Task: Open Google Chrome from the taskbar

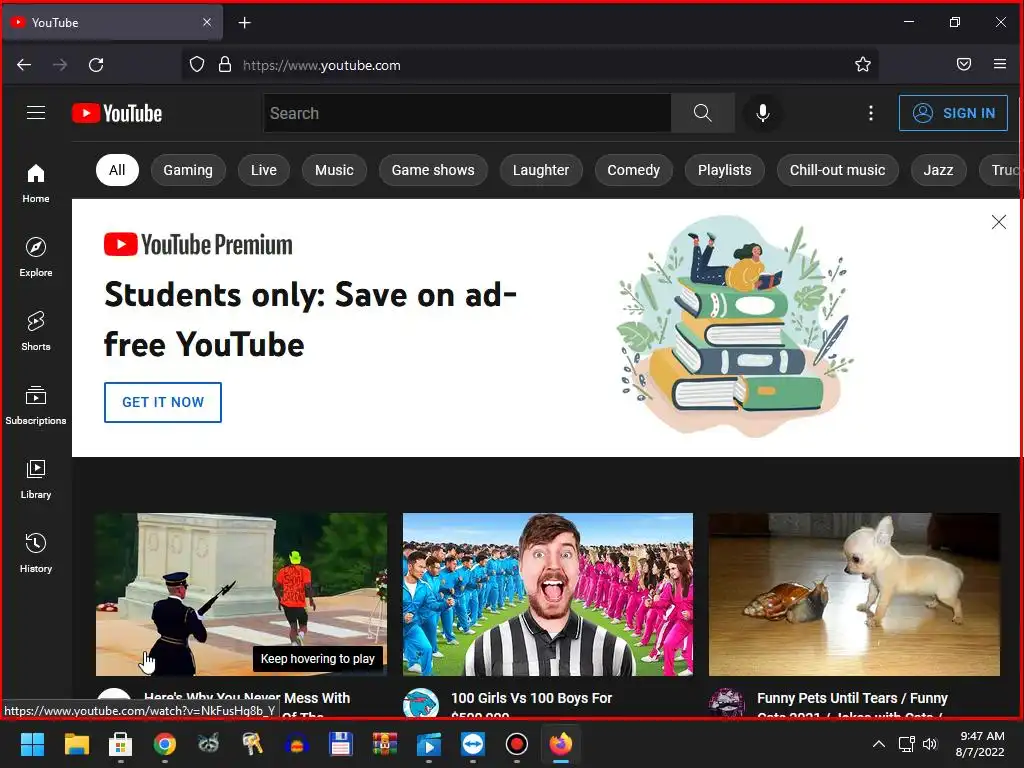Action: pyautogui.click(x=165, y=744)
